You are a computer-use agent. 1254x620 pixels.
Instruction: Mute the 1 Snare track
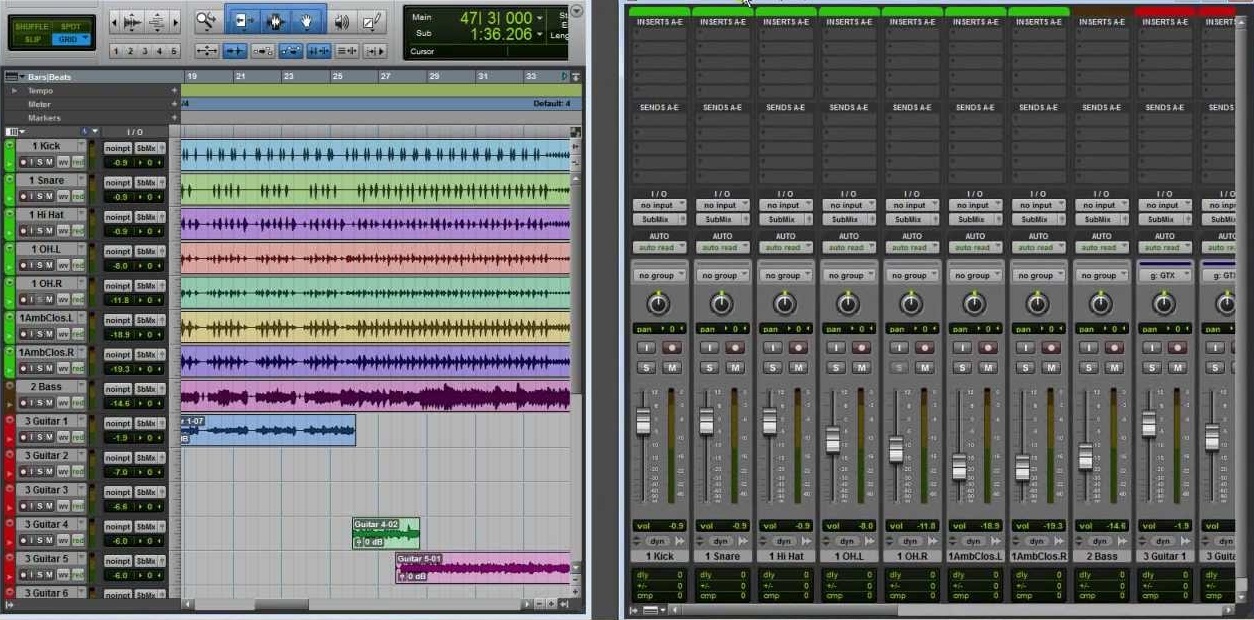[x=51, y=196]
